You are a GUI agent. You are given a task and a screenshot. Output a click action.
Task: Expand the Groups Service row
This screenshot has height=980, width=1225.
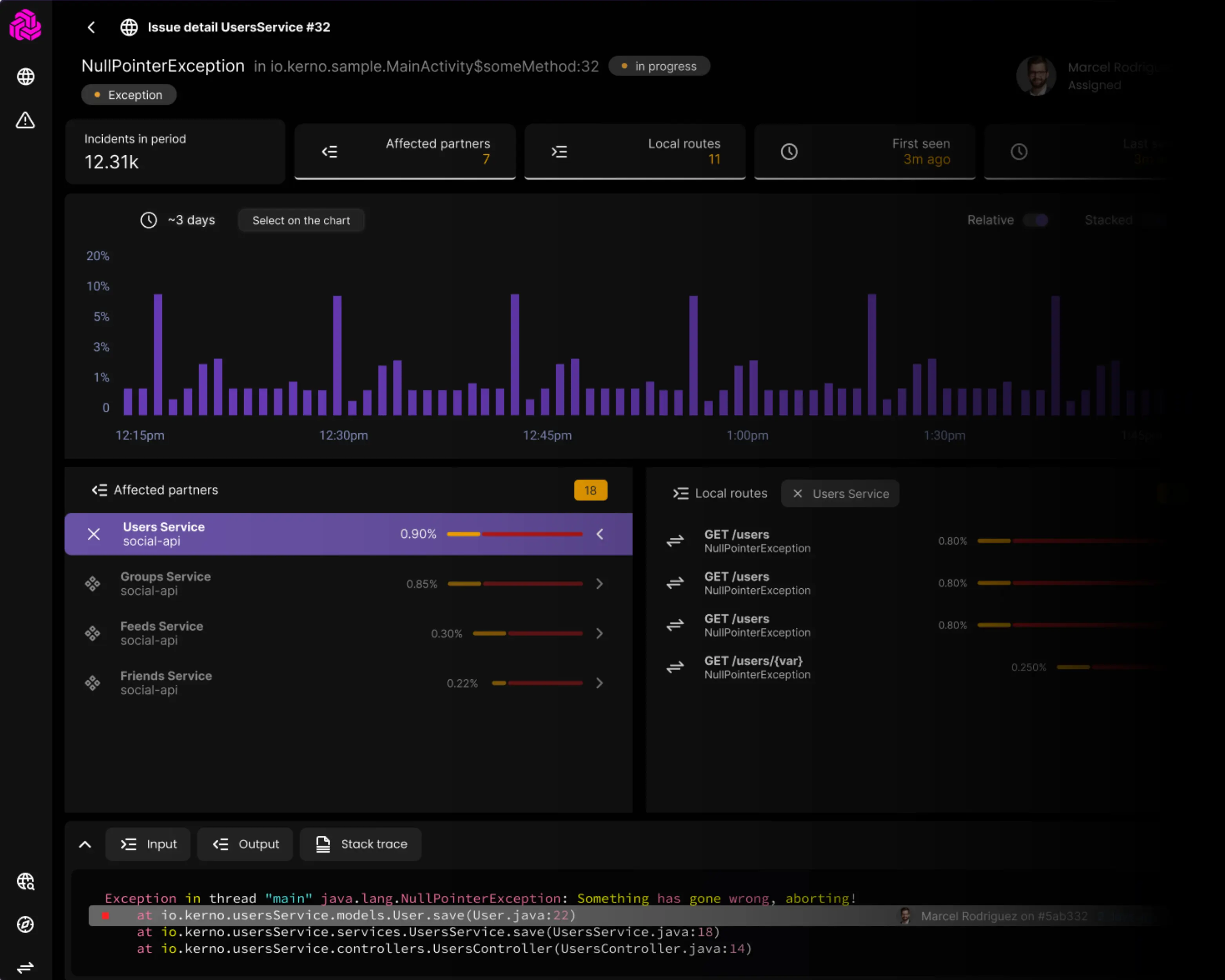pyautogui.click(x=600, y=583)
